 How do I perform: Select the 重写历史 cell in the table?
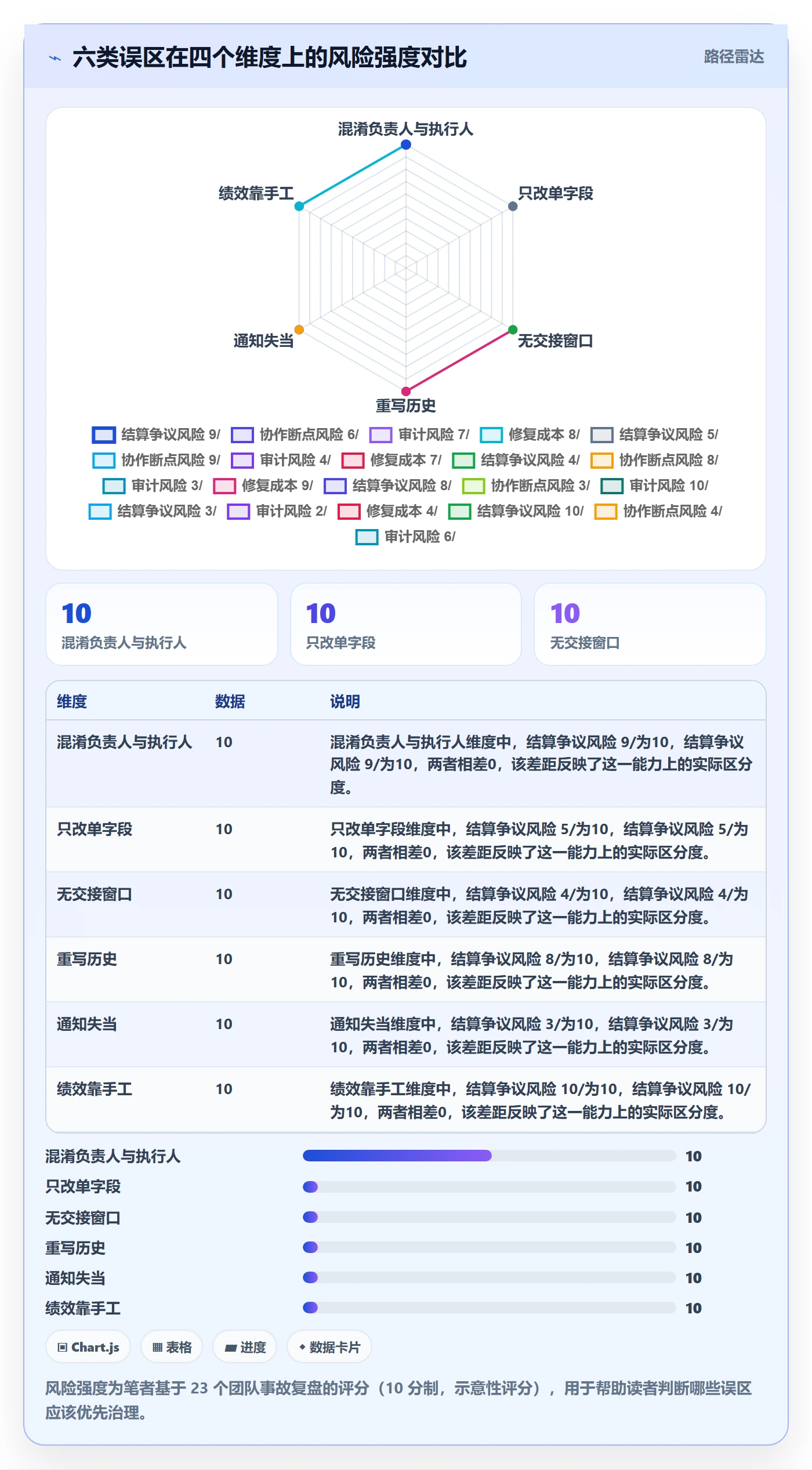point(87,959)
